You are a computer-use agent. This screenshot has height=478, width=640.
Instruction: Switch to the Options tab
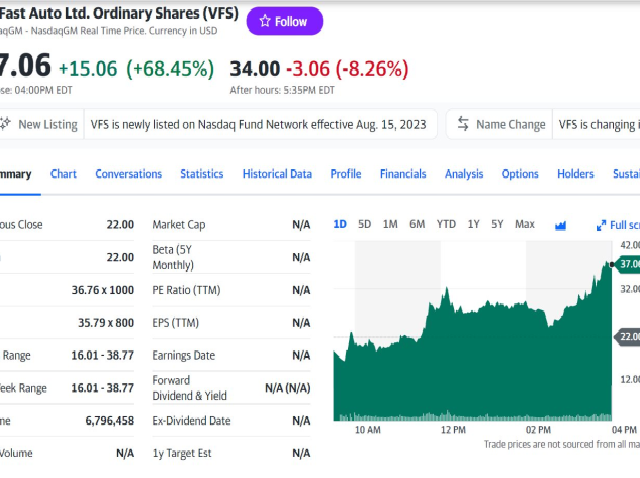(x=520, y=174)
